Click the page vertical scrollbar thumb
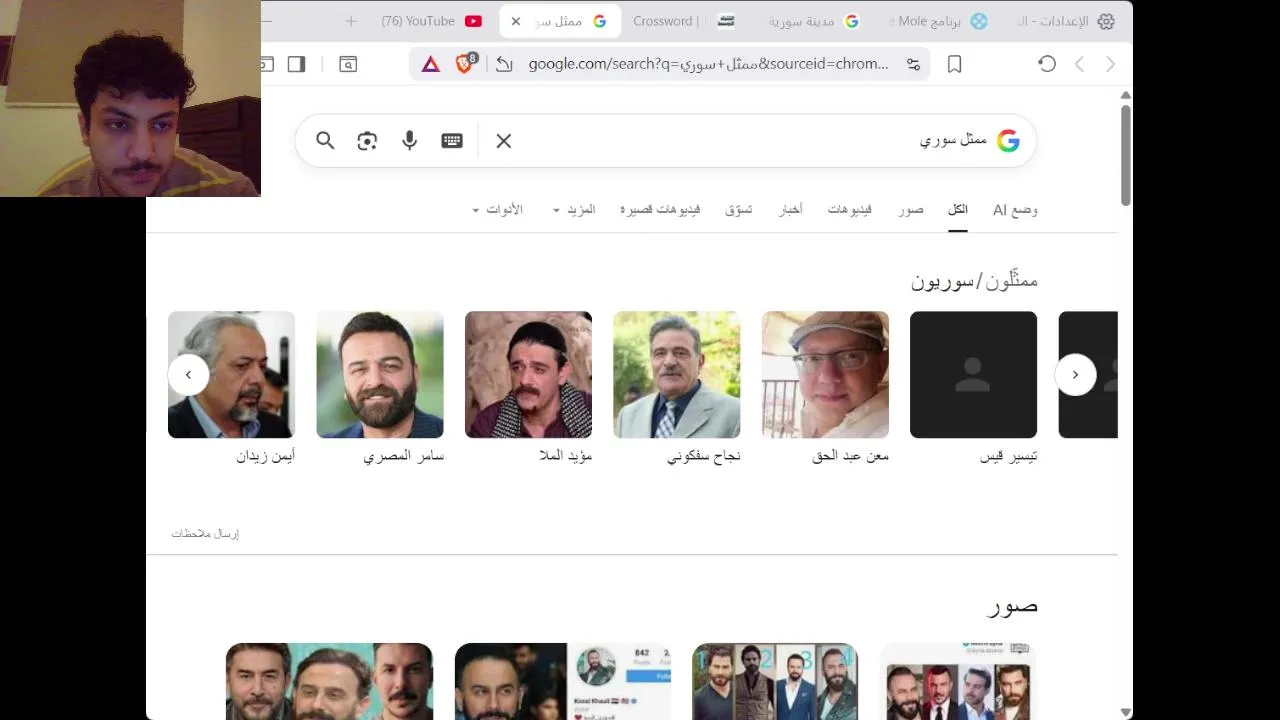The width and height of the screenshot is (1280, 720). (x=1125, y=155)
